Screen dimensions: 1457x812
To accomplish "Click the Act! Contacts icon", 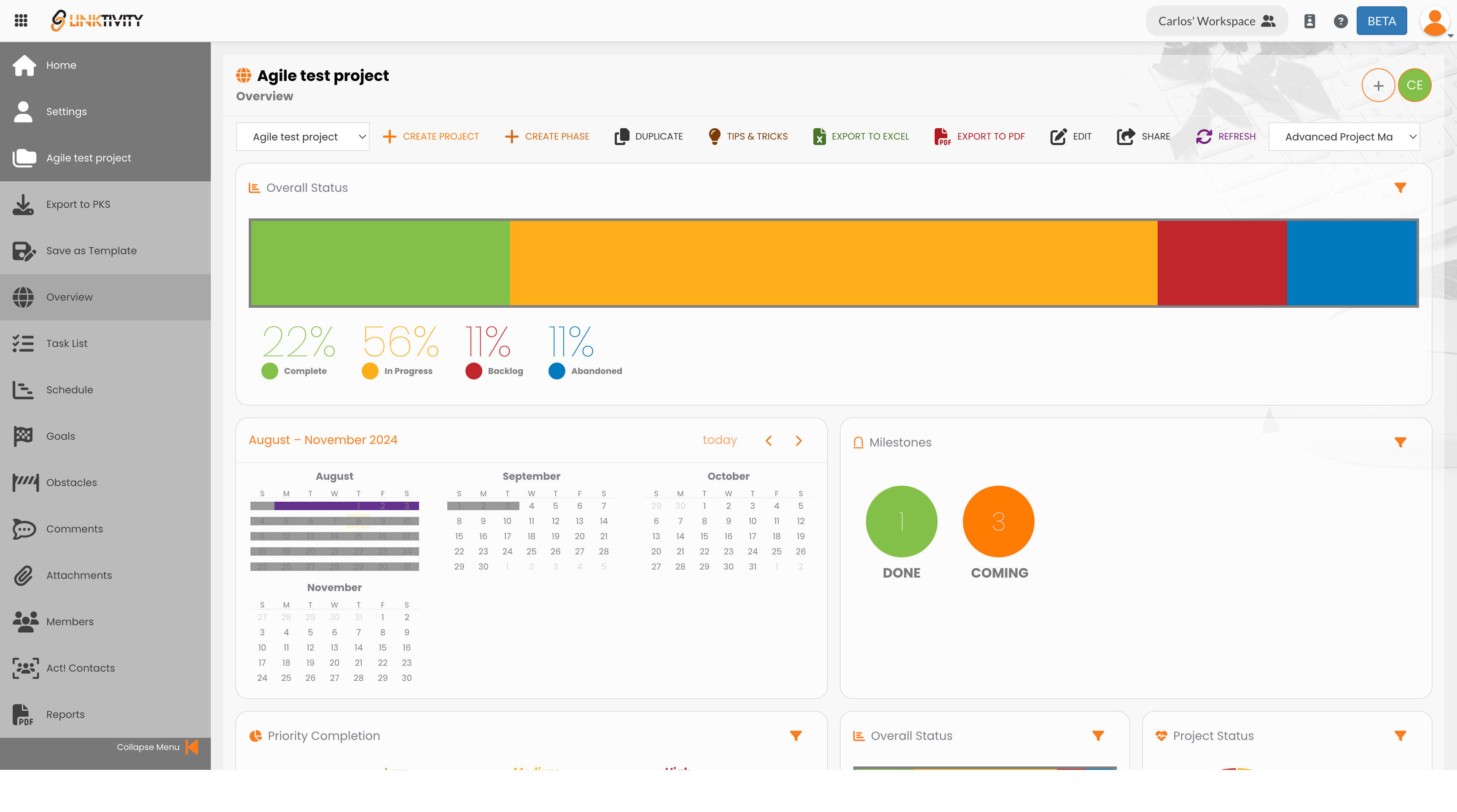I will click(25, 668).
